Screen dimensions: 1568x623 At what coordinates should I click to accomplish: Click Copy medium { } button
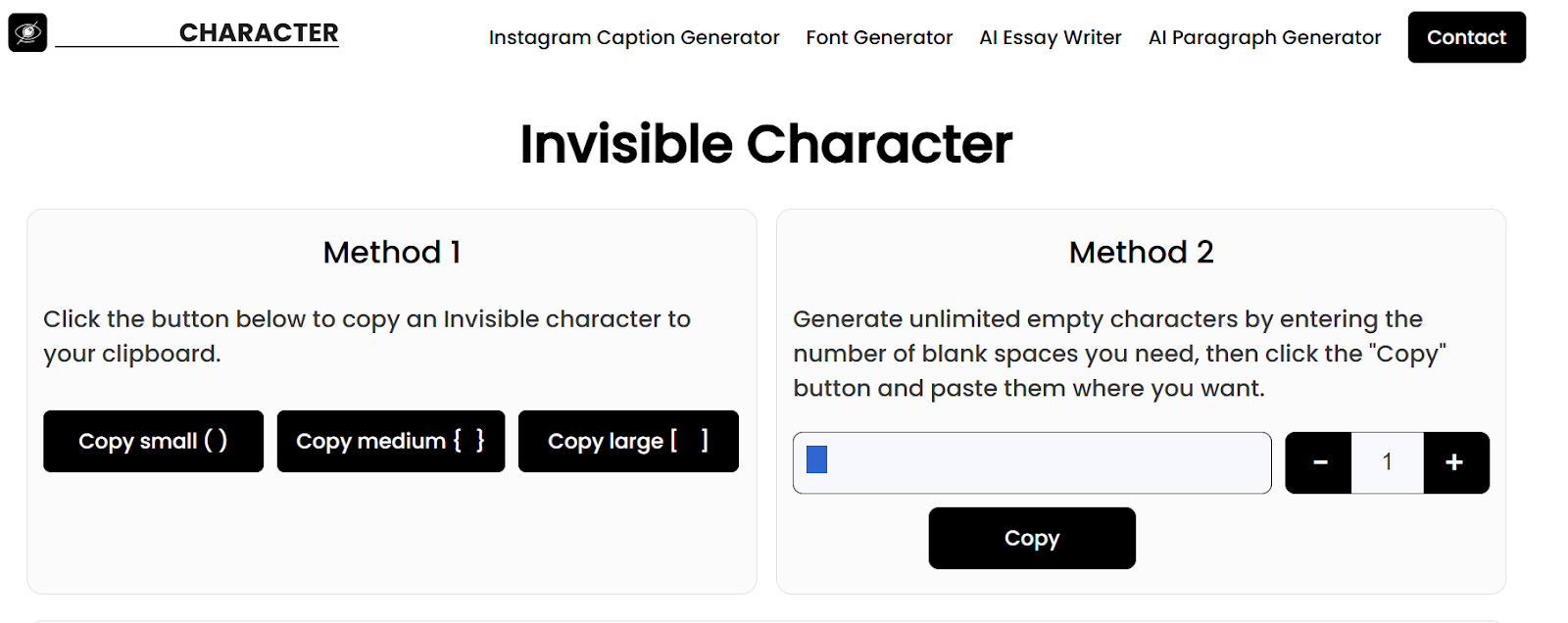[390, 442]
